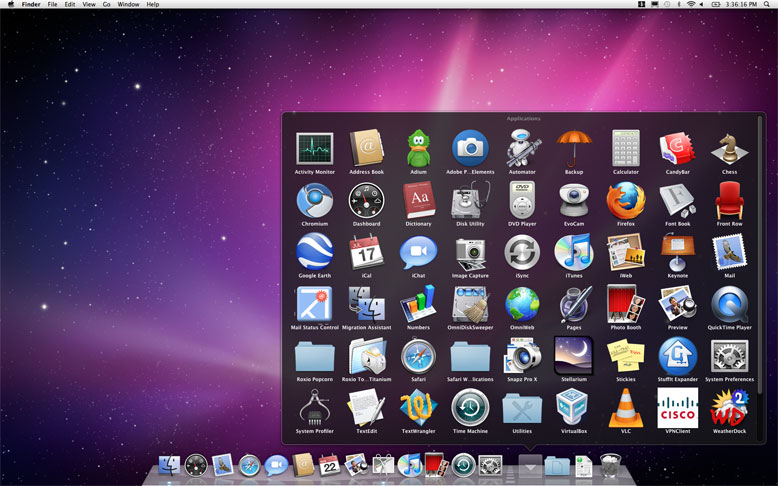Click the Finder icon in the Dock
The height and width of the screenshot is (486, 778).
pyautogui.click(x=169, y=466)
